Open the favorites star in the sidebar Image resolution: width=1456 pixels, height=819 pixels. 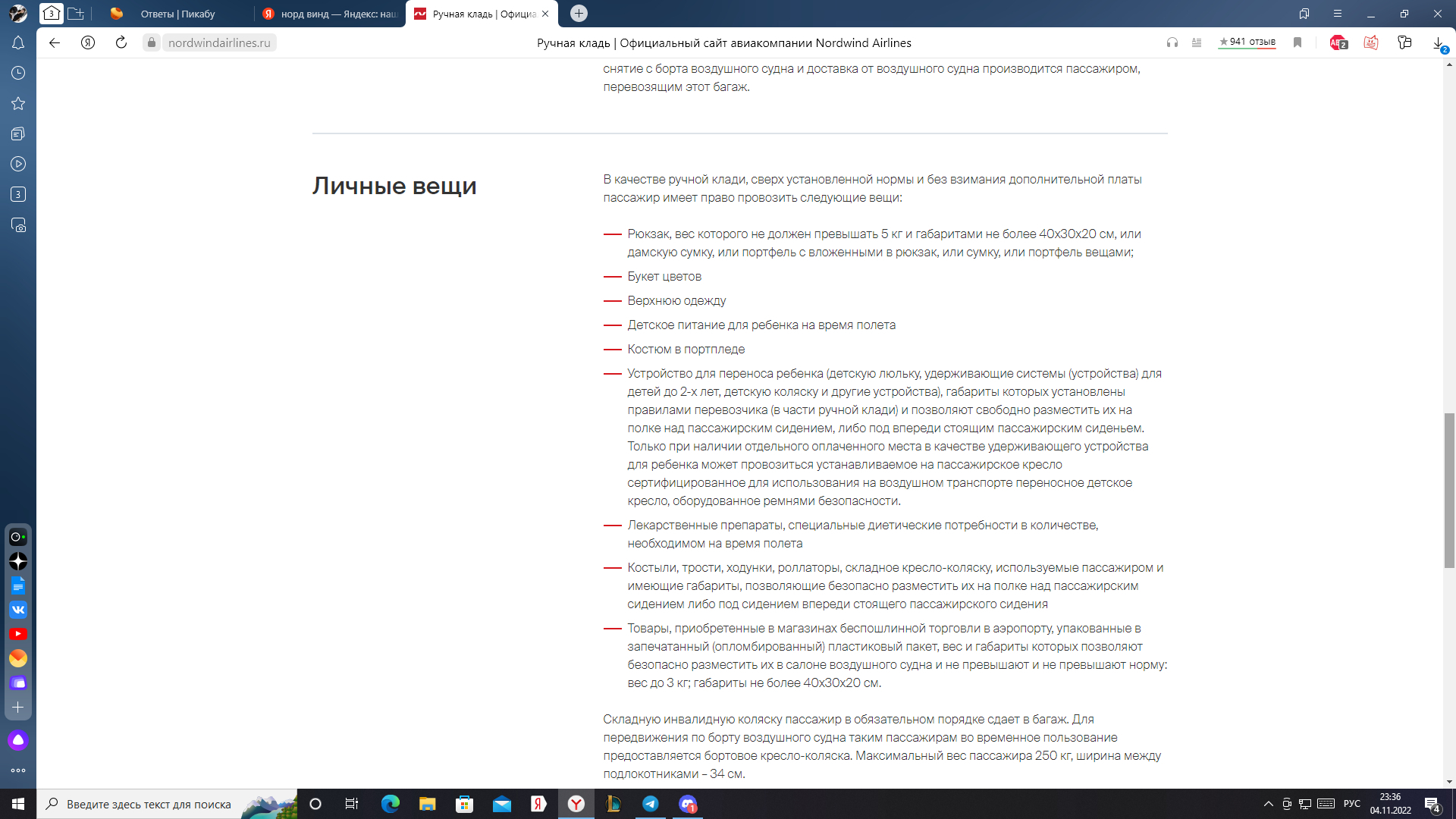(x=18, y=103)
